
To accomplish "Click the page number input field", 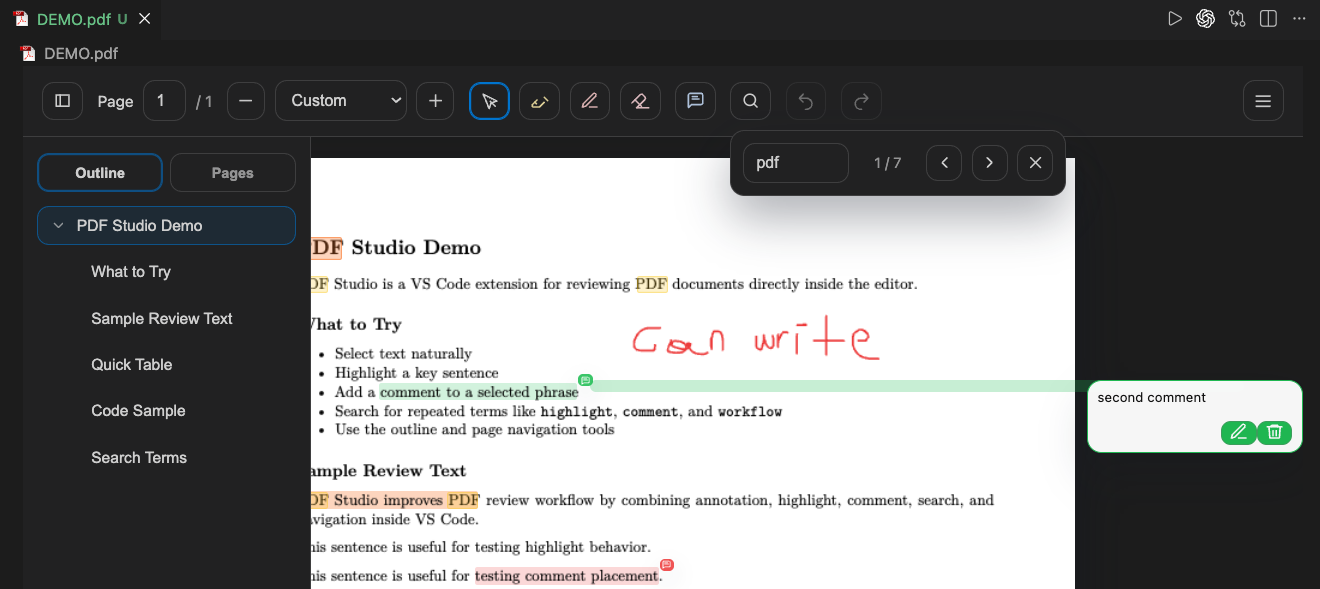I will [x=165, y=101].
